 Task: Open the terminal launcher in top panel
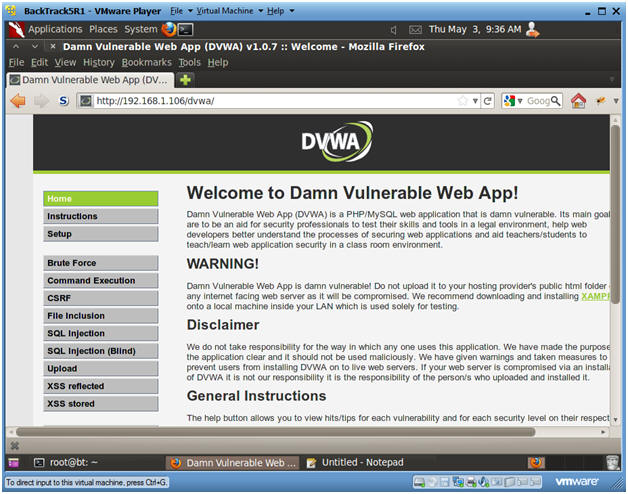(x=185, y=29)
